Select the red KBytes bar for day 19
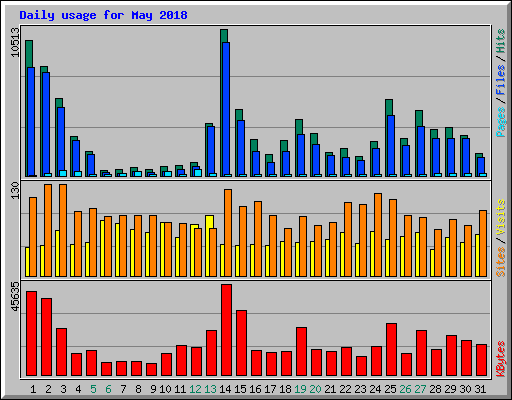The height and width of the screenshot is (400, 512). (301, 352)
